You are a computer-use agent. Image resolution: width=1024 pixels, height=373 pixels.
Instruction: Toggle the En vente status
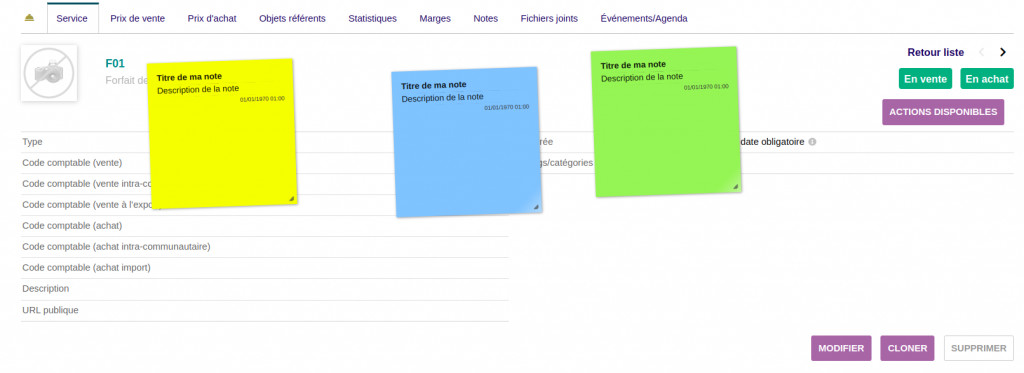[925, 78]
